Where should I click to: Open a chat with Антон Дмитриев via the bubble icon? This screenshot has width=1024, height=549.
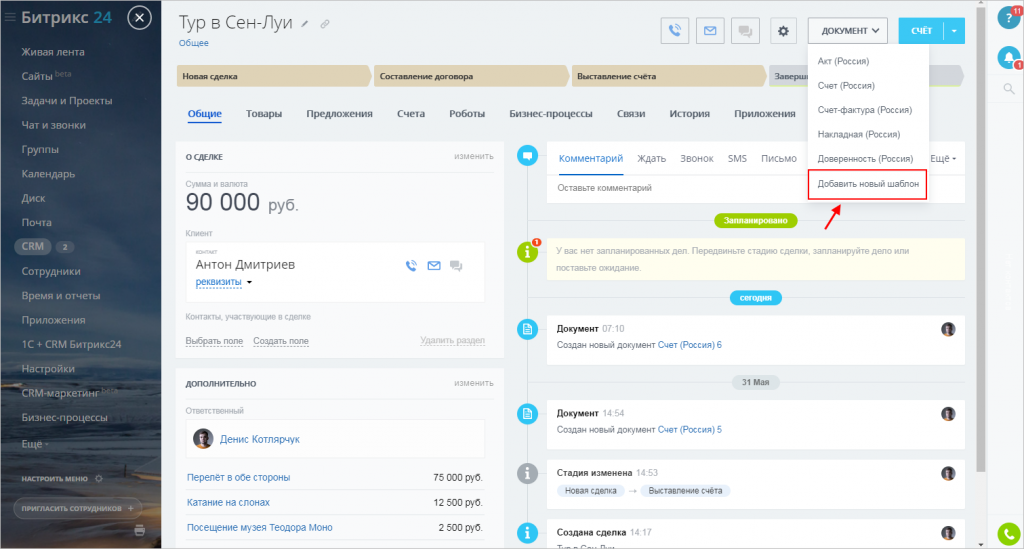[x=456, y=266]
